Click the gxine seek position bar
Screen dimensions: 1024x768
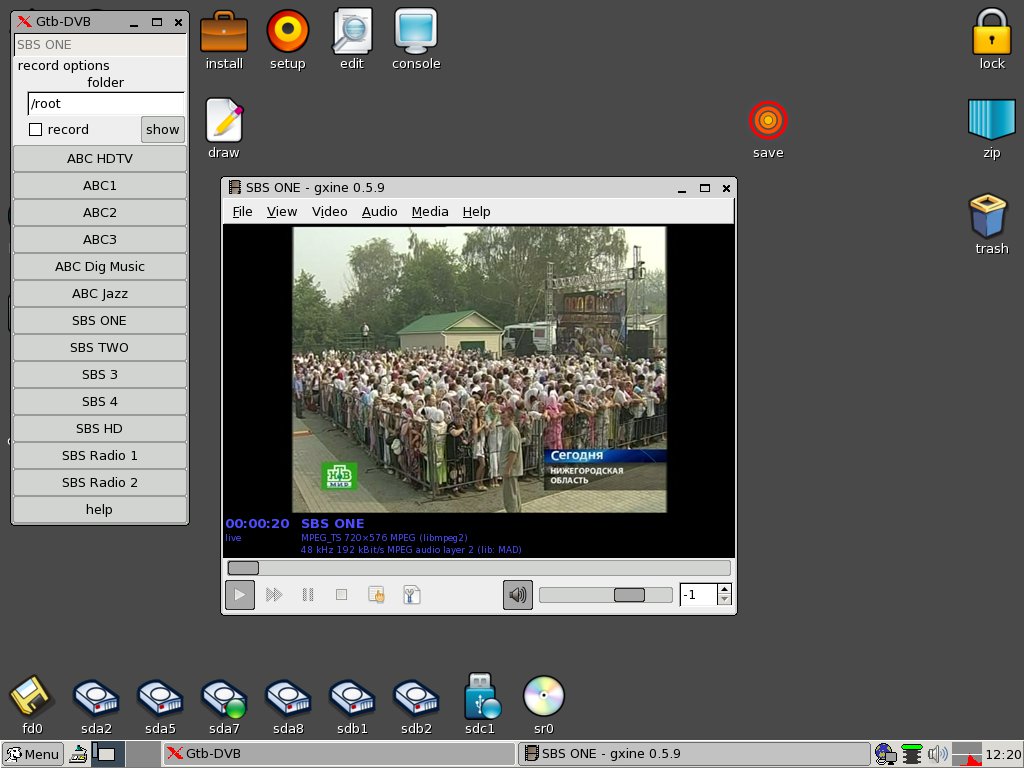click(479, 568)
